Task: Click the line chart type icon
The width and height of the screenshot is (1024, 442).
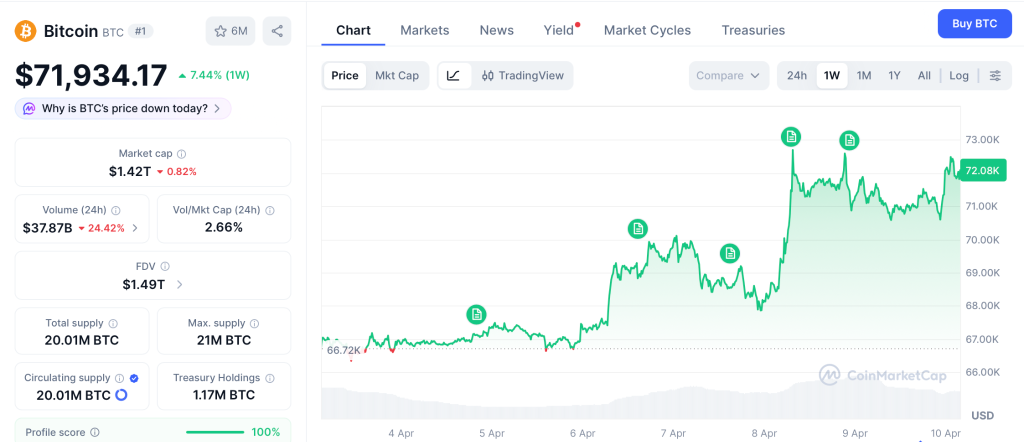Action: coord(453,76)
